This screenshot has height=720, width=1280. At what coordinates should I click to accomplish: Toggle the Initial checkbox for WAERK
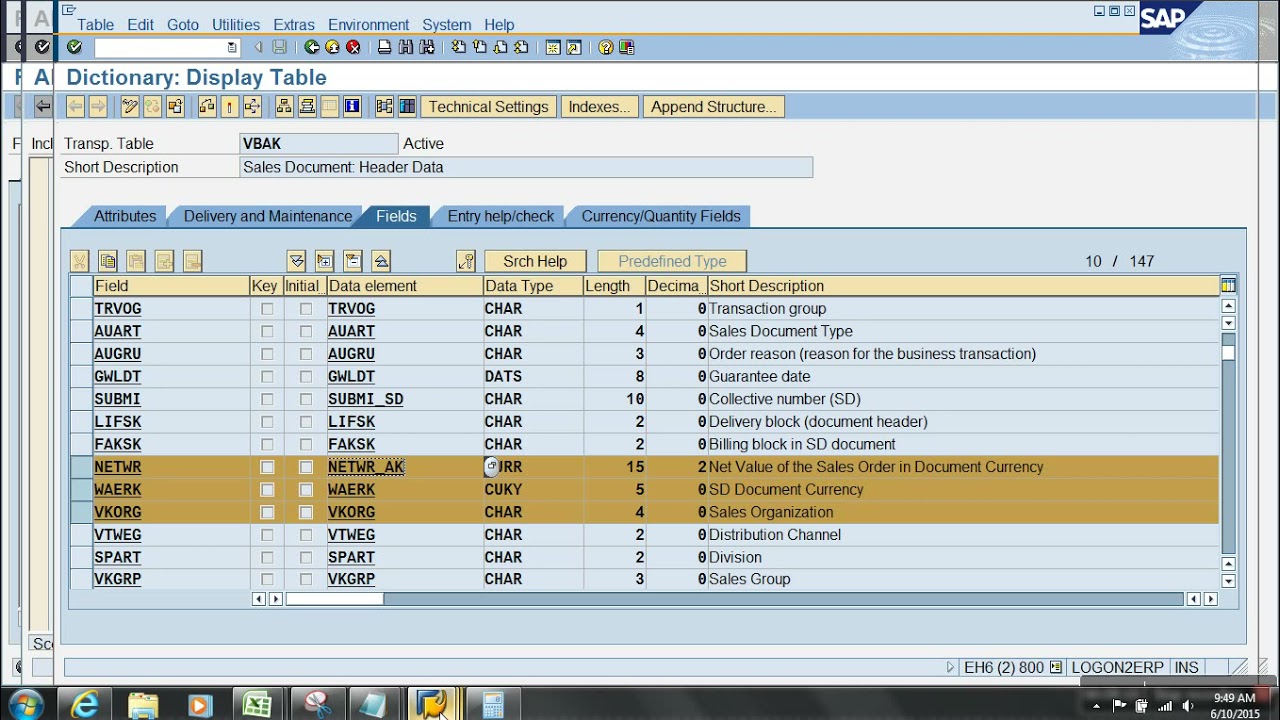[306, 490]
